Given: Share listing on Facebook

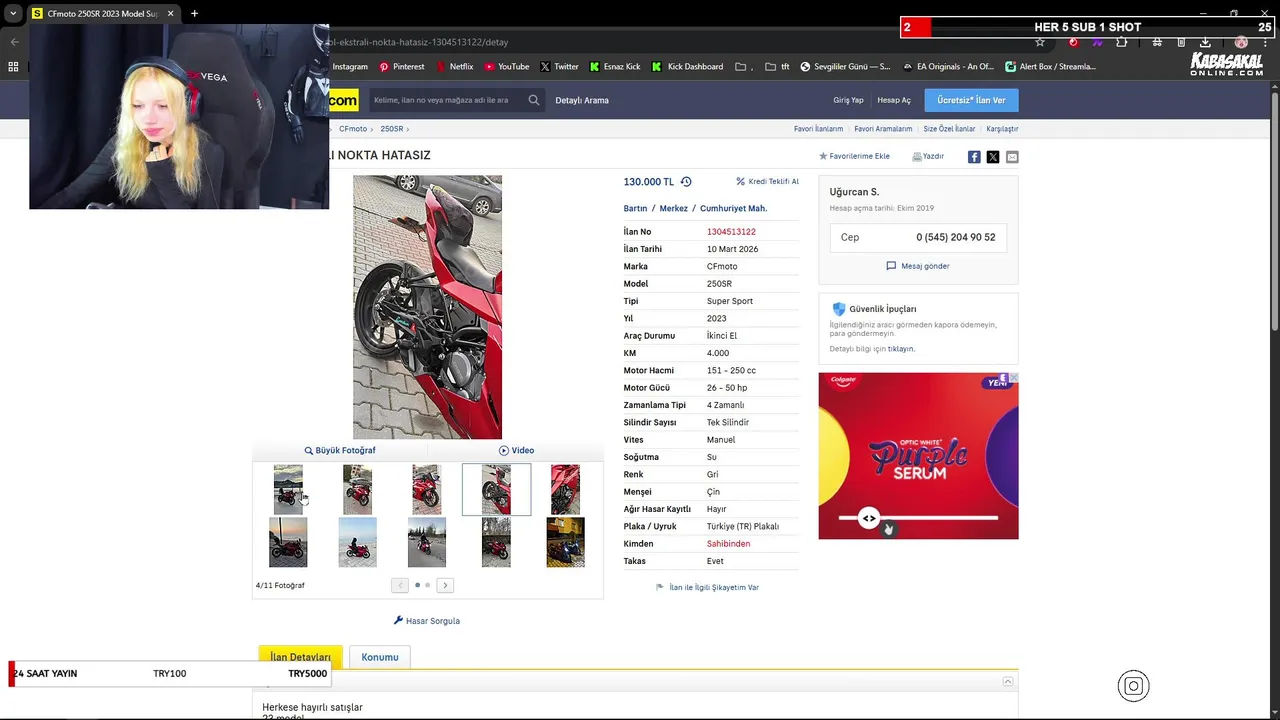Looking at the screenshot, I should point(974,157).
